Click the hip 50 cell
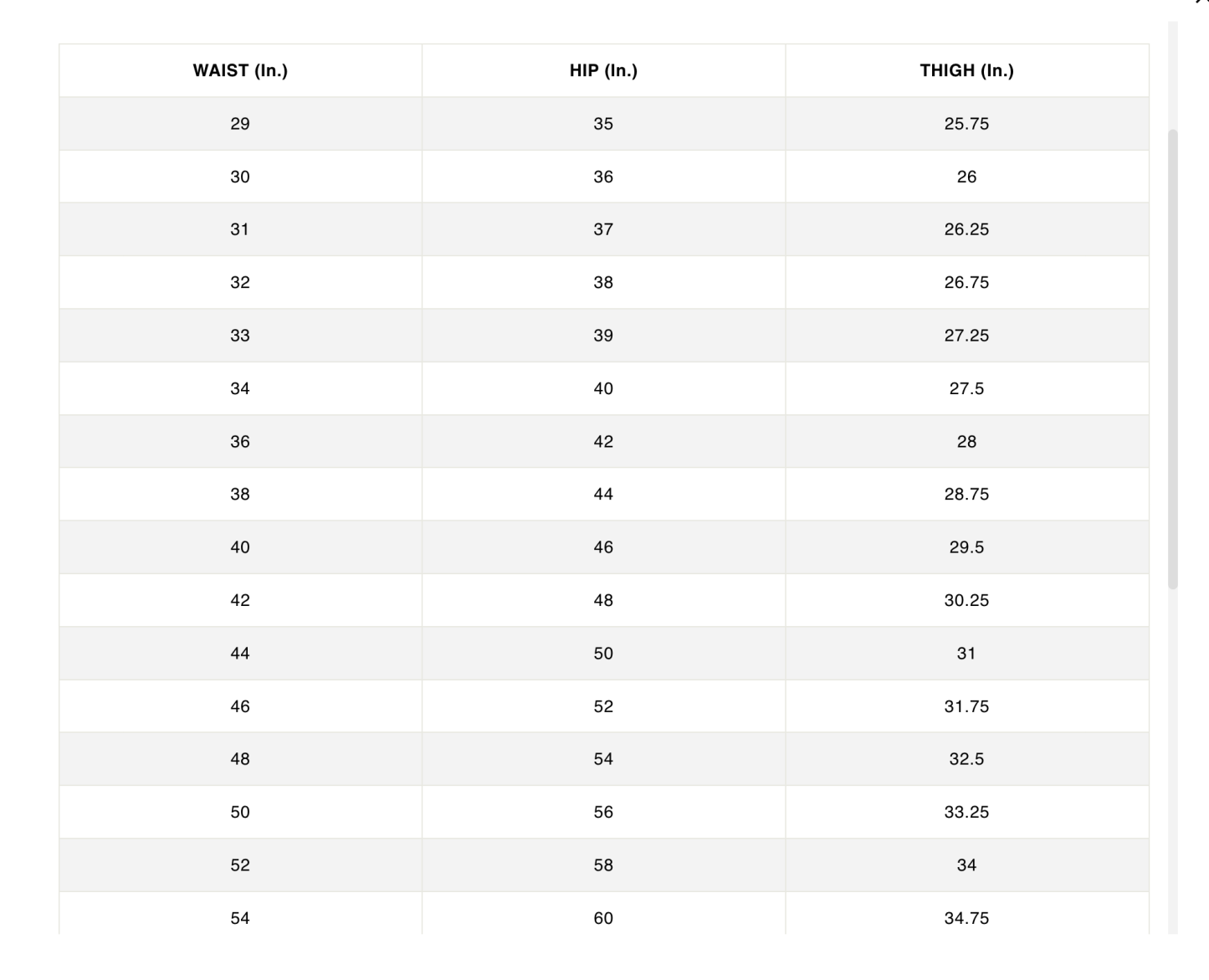Screen dimensions: 1209x980 603,654
